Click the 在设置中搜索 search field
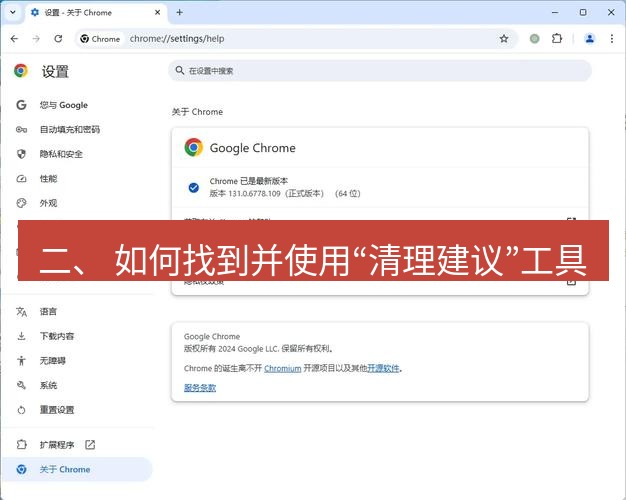 pyautogui.click(x=380, y=71)
